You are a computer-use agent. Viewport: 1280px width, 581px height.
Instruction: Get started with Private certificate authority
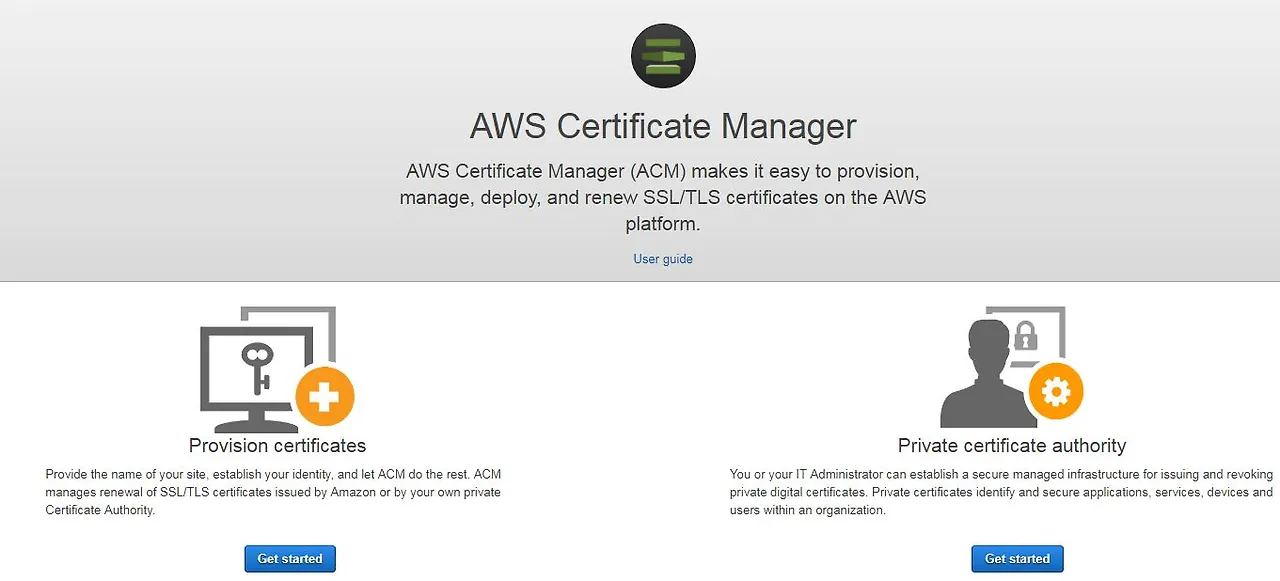click(x=1017, y=559)
